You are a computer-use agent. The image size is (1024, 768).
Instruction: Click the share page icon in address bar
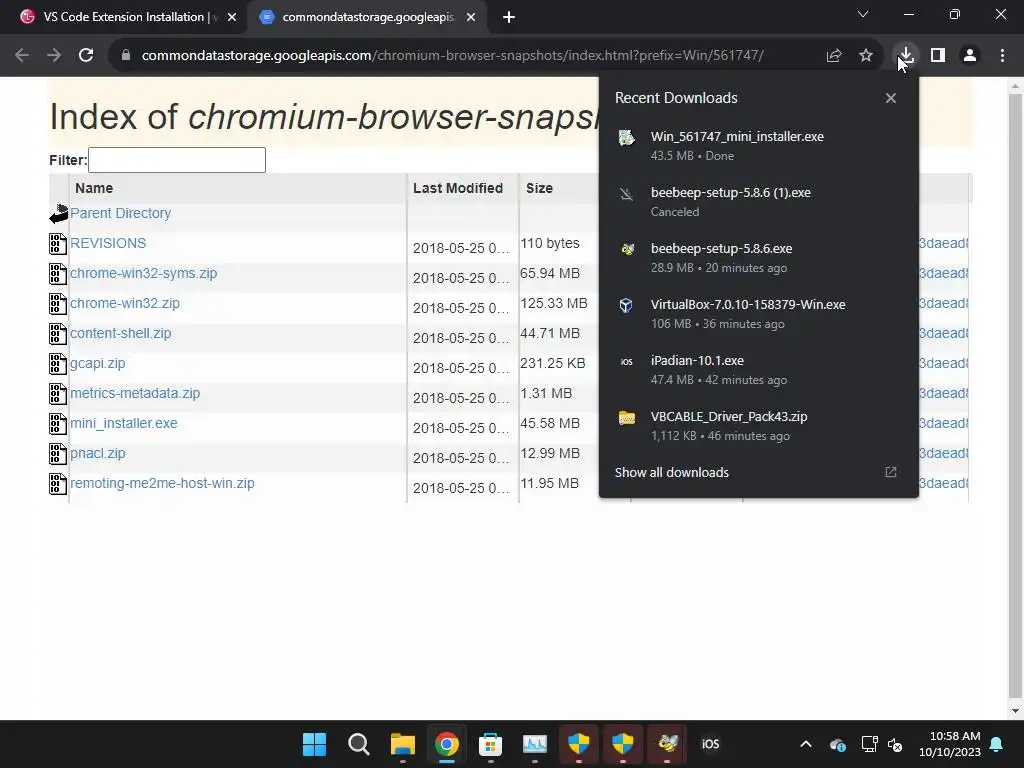[x=834, y=56]
